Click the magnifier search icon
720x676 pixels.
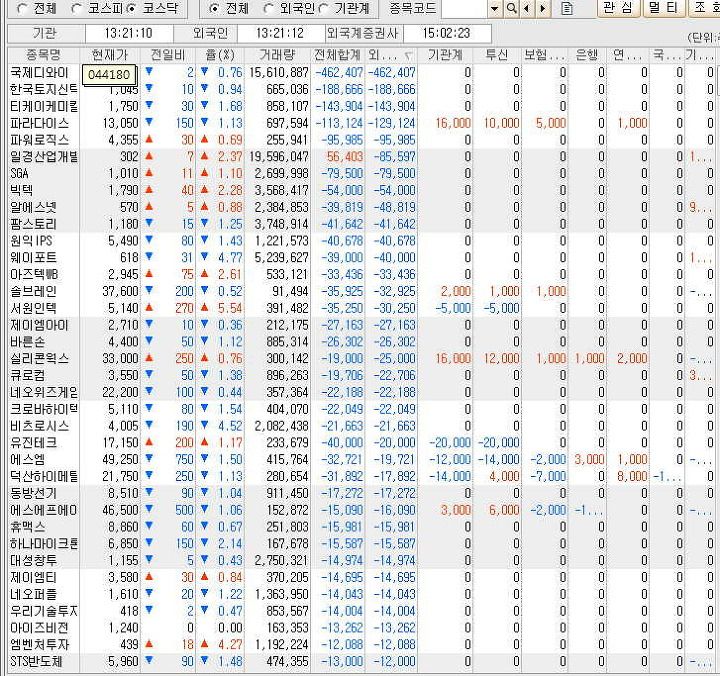[511, 8]
